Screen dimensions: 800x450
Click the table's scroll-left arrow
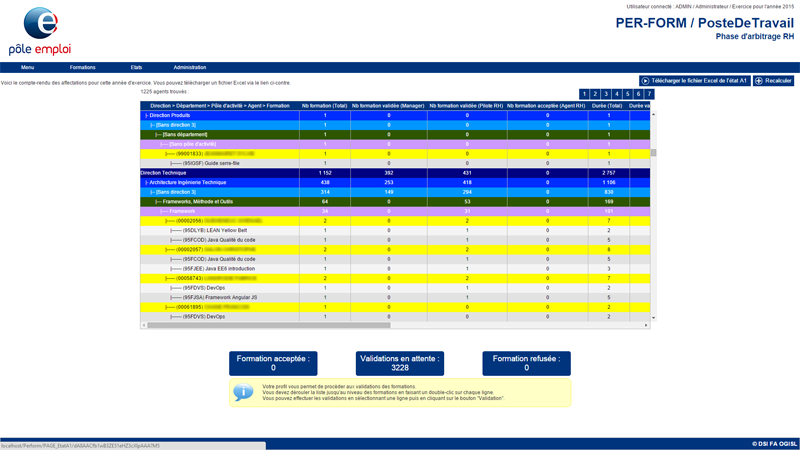(144, 325)
